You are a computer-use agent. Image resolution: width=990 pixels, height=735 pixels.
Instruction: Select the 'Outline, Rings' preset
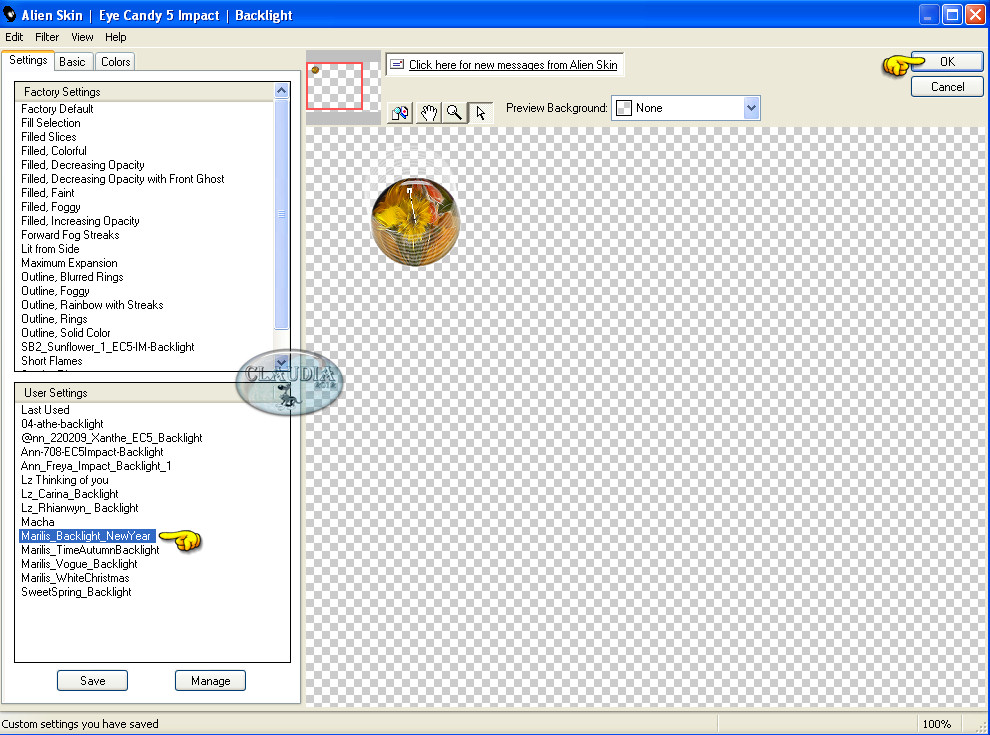pos(54,318)
